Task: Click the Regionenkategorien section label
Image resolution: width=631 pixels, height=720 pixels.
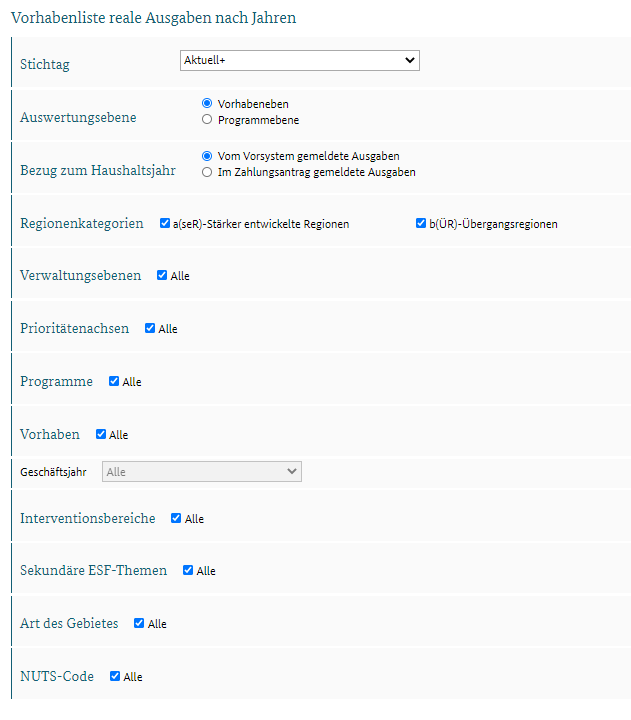Action: (x=82, y=223)
